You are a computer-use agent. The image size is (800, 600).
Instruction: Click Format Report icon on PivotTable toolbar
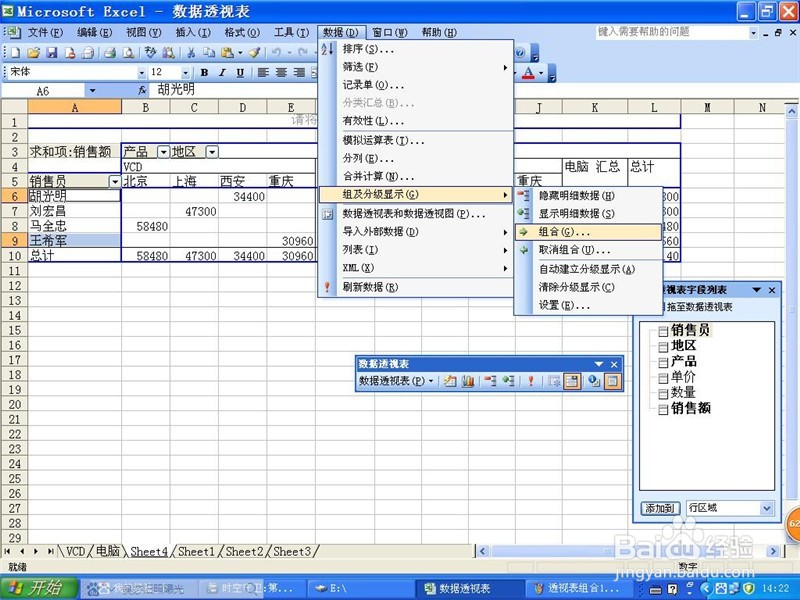pos(449,381)
